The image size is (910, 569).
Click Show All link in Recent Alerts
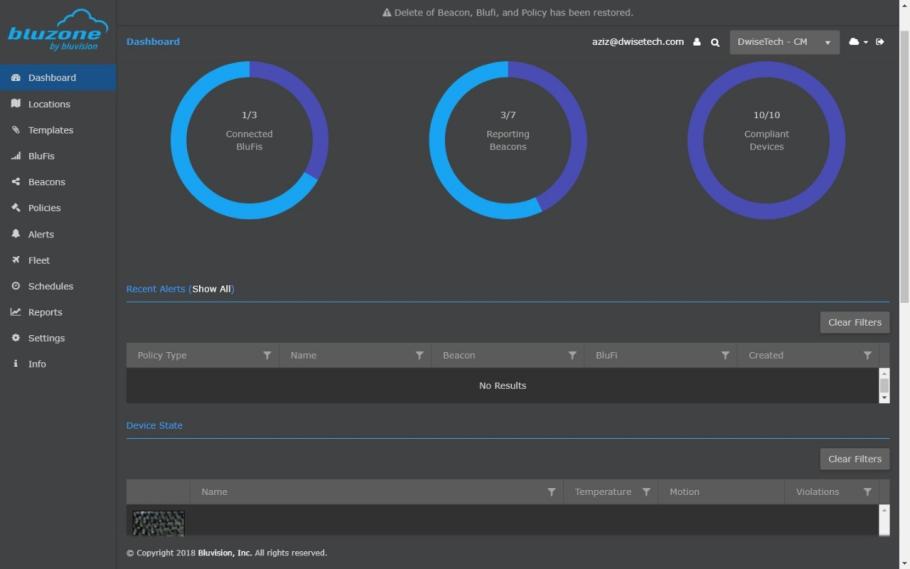click(x=211, y=289)
